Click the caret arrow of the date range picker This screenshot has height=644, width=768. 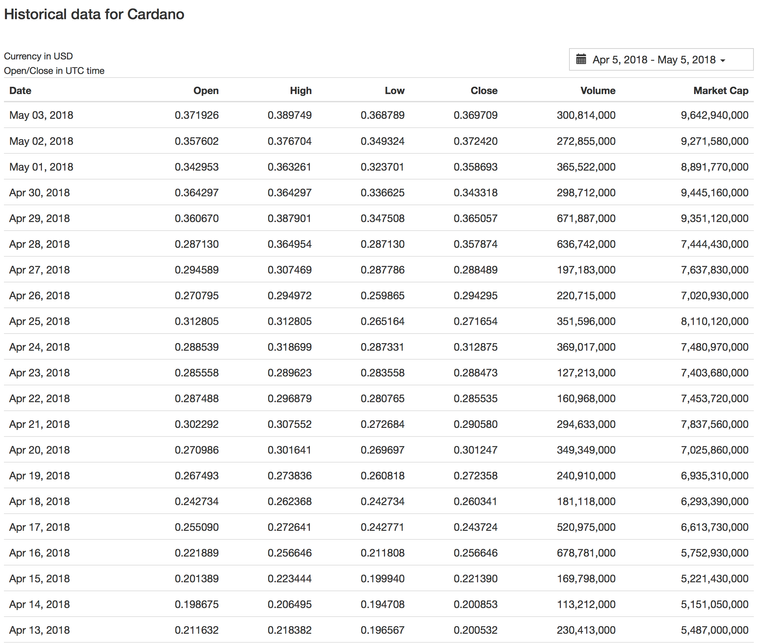click(723, 61)
